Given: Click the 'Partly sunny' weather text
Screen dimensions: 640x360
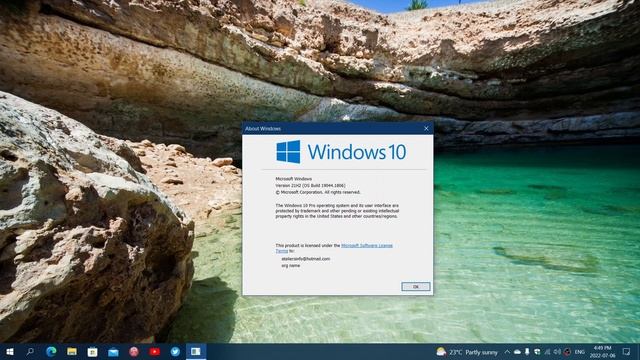Looking at the screenshot, I should 482,352.
